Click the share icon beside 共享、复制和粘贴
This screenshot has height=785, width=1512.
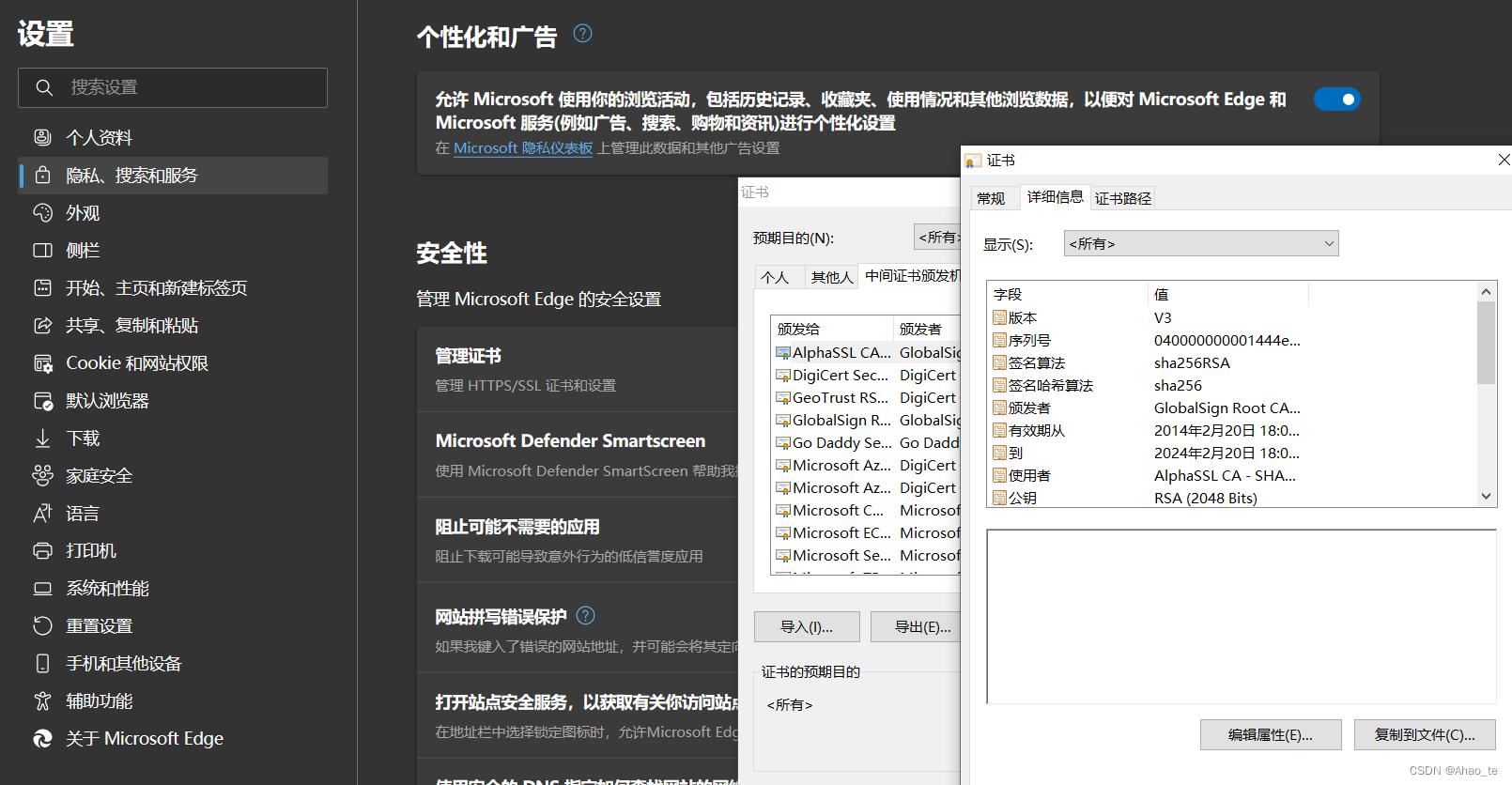[42, 325]
